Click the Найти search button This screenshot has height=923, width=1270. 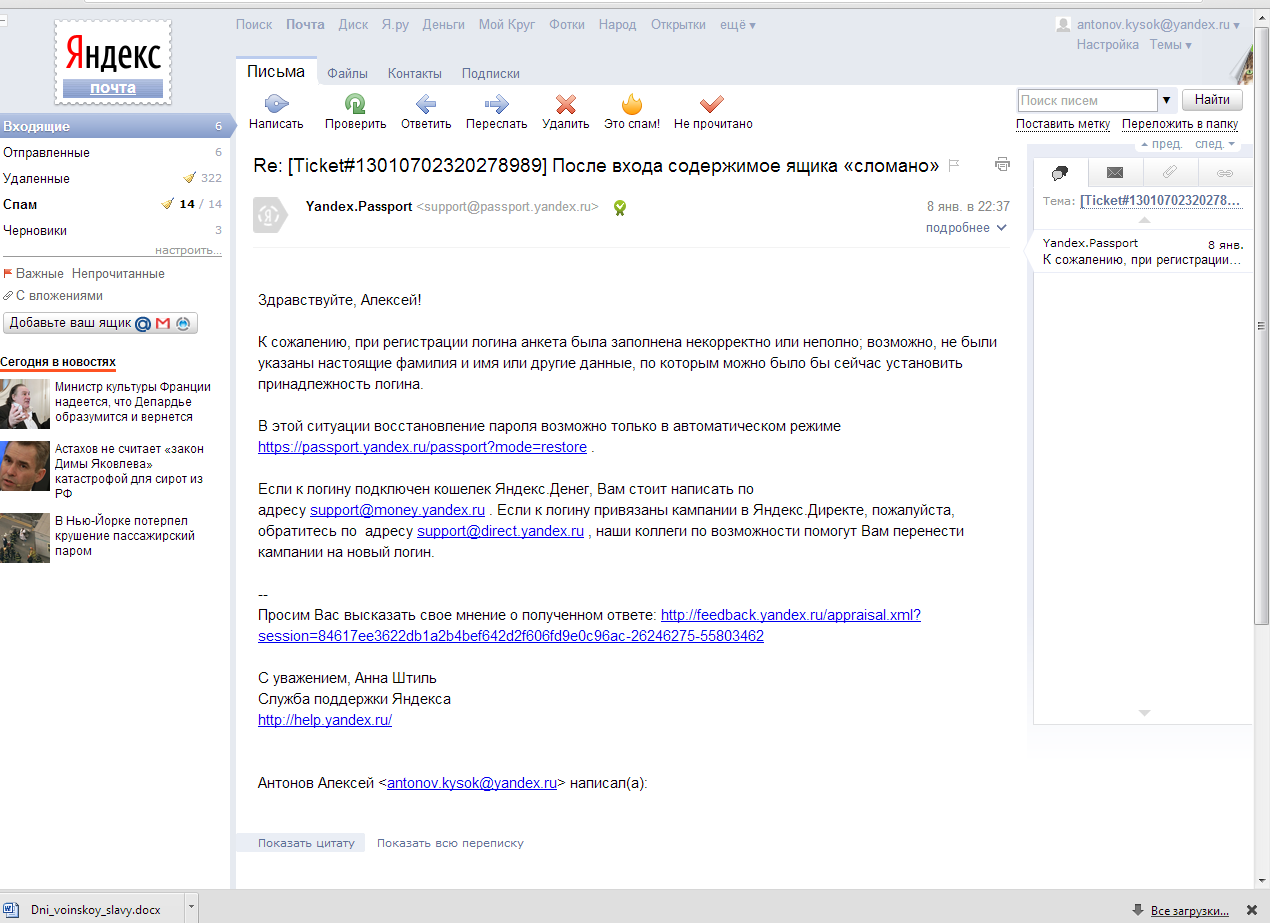pyautogui.click(x=1212, y=100)
